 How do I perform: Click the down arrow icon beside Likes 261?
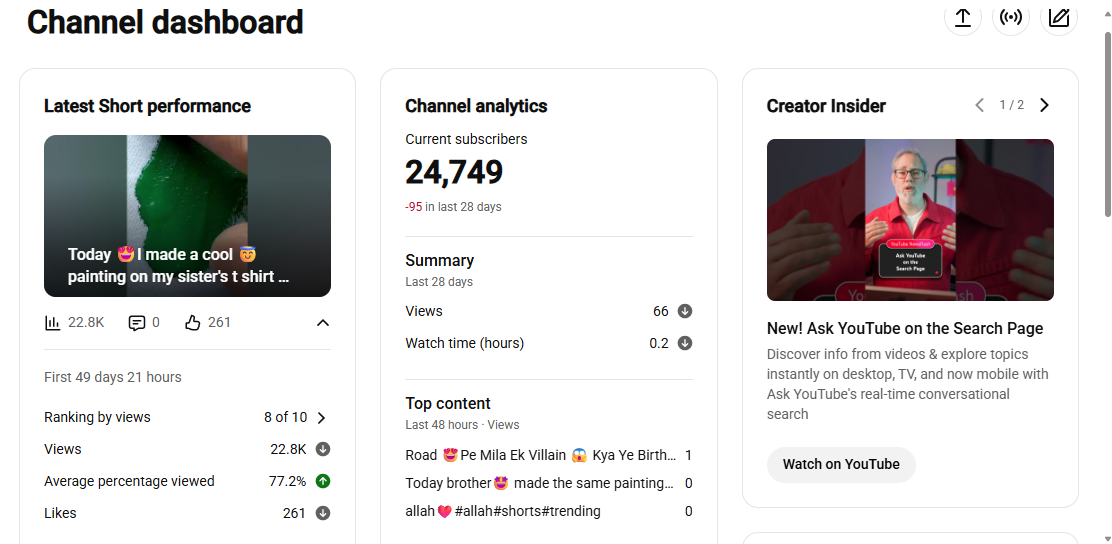click(x=323, y=513)
